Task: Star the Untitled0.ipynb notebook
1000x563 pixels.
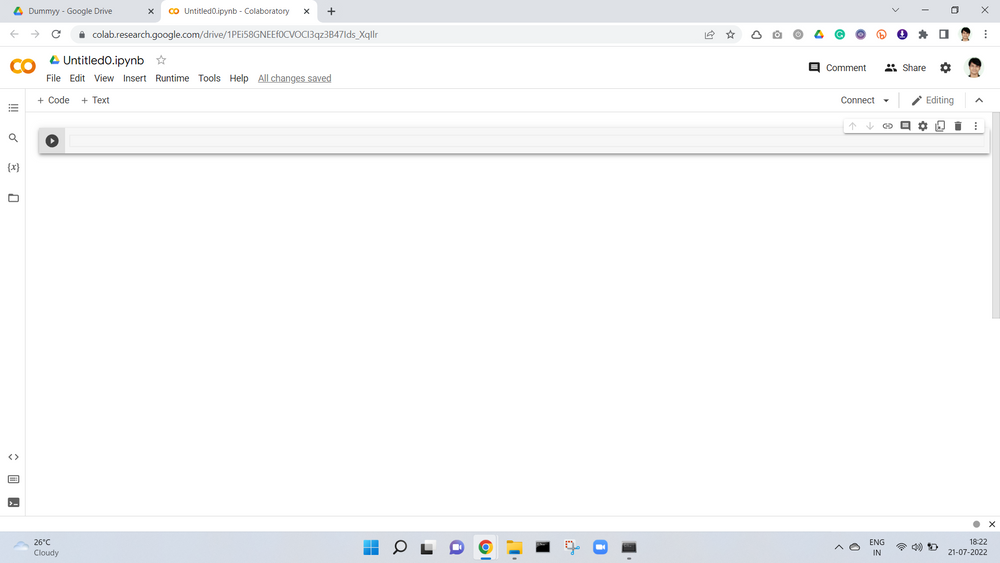Action: coord(161,60)
